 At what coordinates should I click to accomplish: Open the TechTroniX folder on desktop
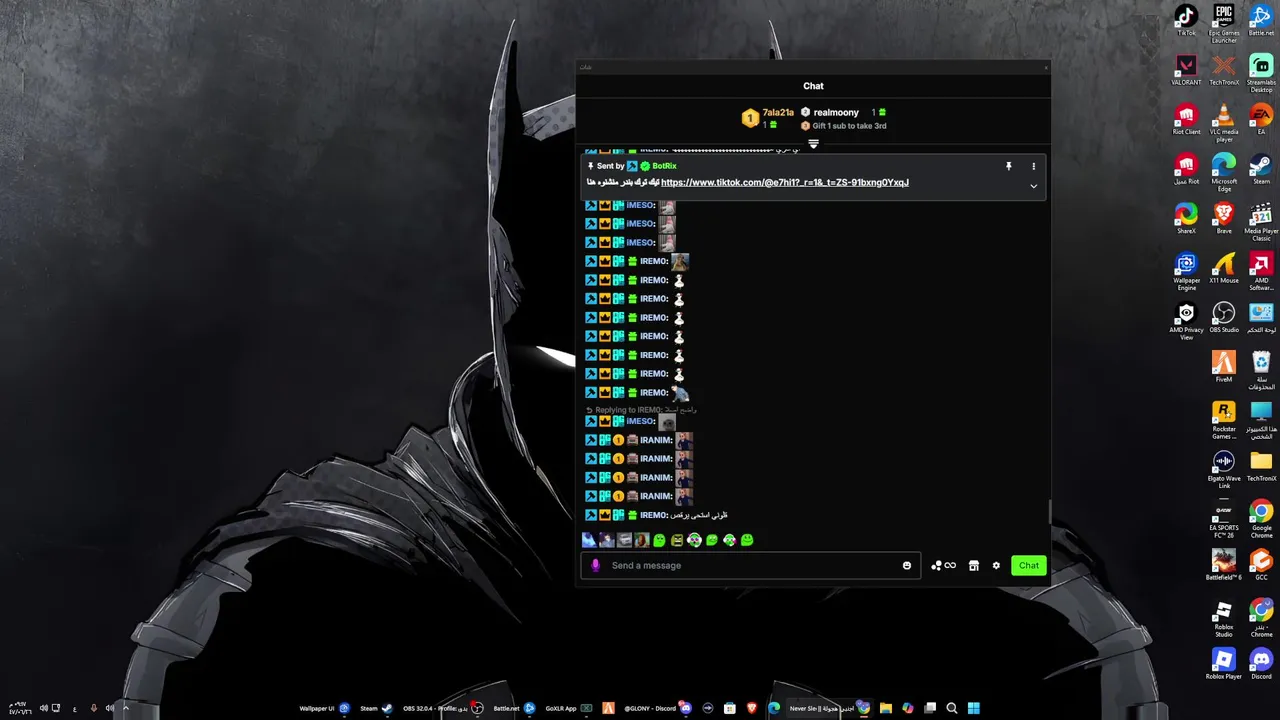1261,466
